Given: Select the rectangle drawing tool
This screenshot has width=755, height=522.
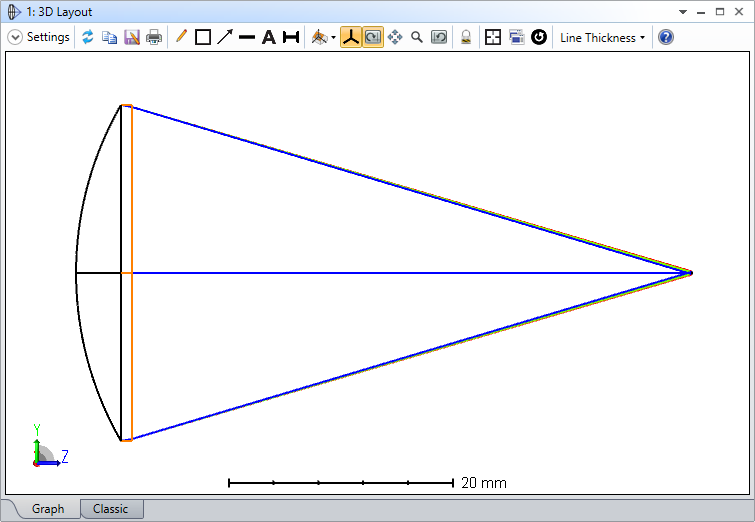Looking at the screenshot, I should point(203,37).
